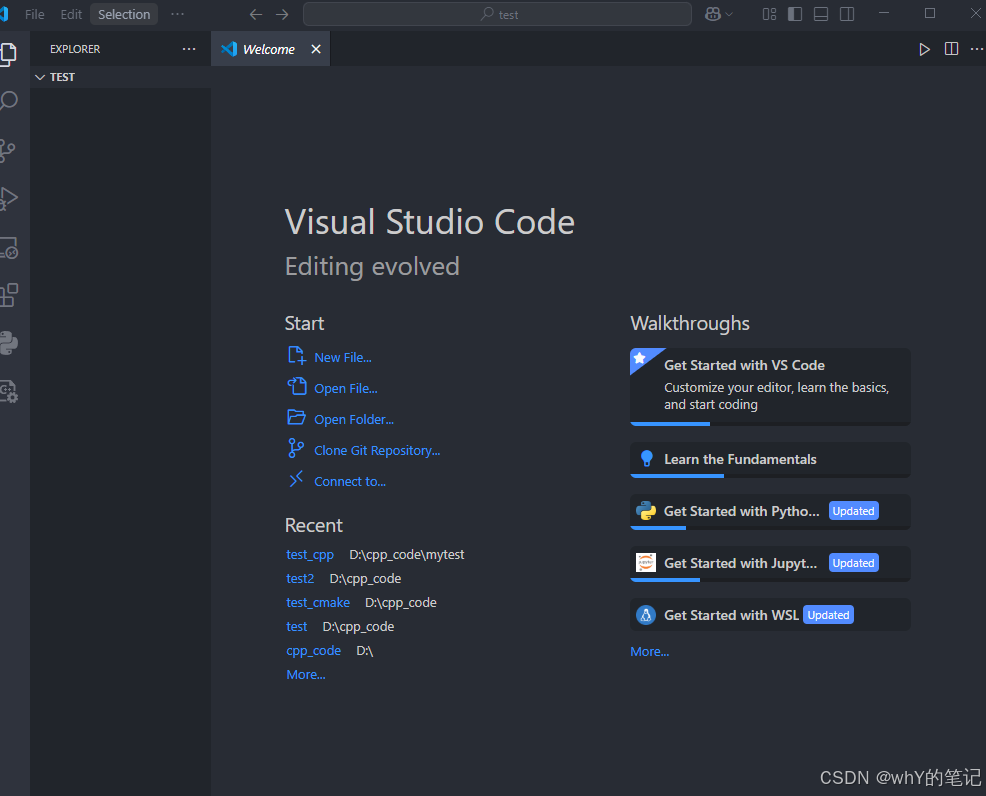Click the Open File link
Viewport: 986px width, 796px height.
[x=345, y=388]
